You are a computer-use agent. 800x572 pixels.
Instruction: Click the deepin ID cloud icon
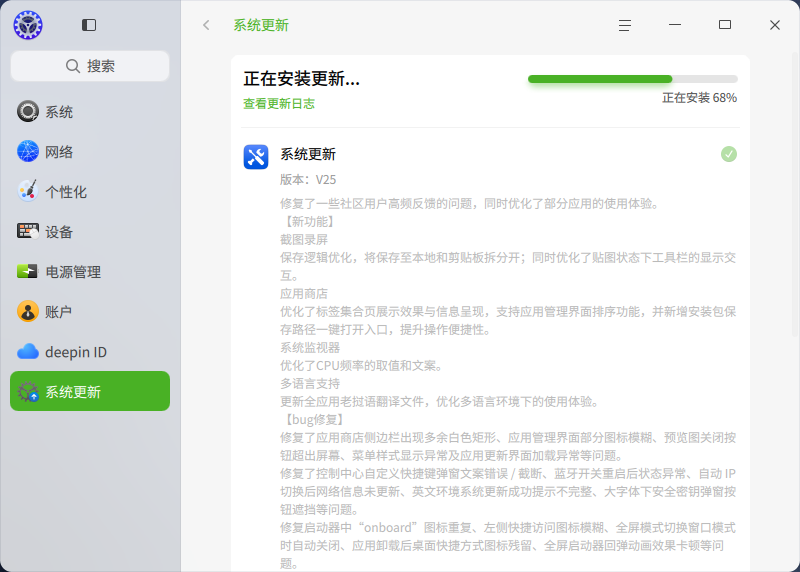(28, 352)
